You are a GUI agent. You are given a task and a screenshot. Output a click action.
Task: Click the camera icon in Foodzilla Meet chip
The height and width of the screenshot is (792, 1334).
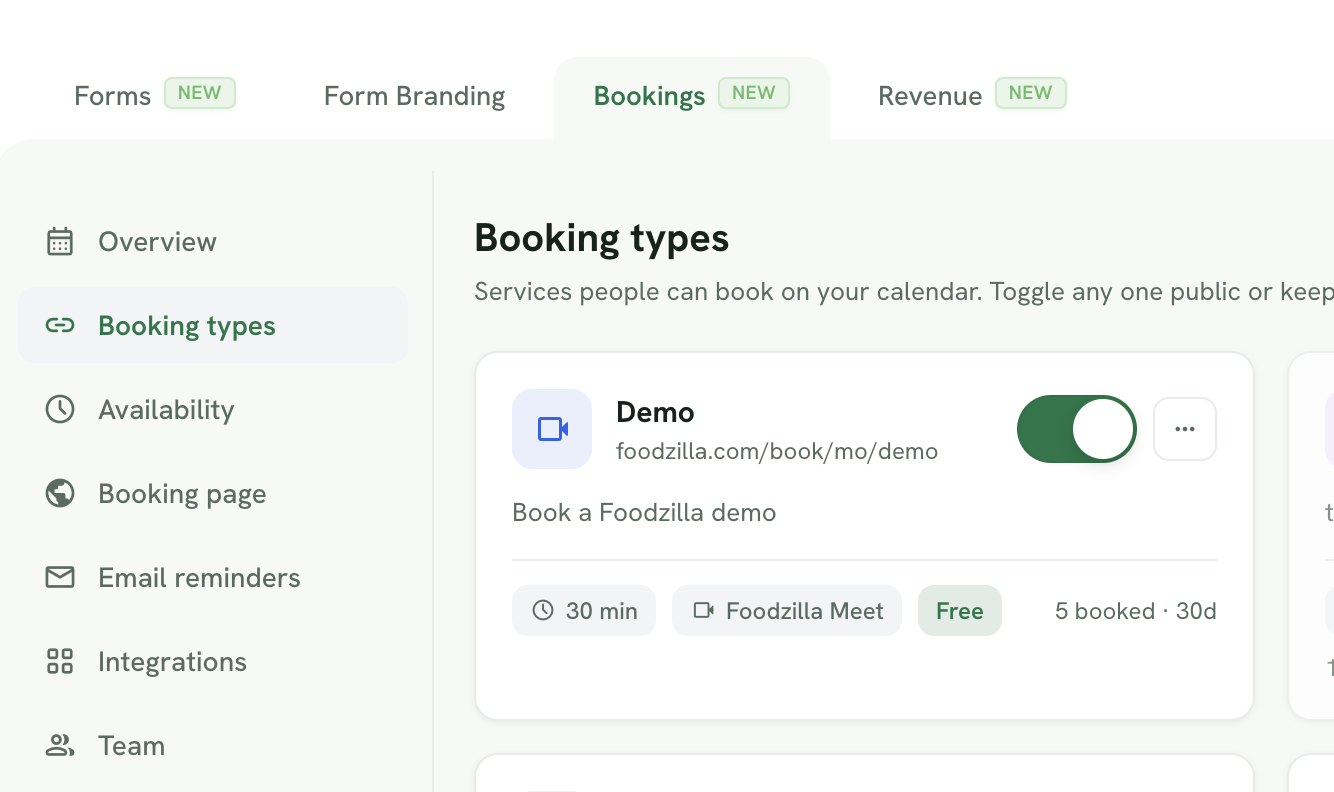coord(704,611)
